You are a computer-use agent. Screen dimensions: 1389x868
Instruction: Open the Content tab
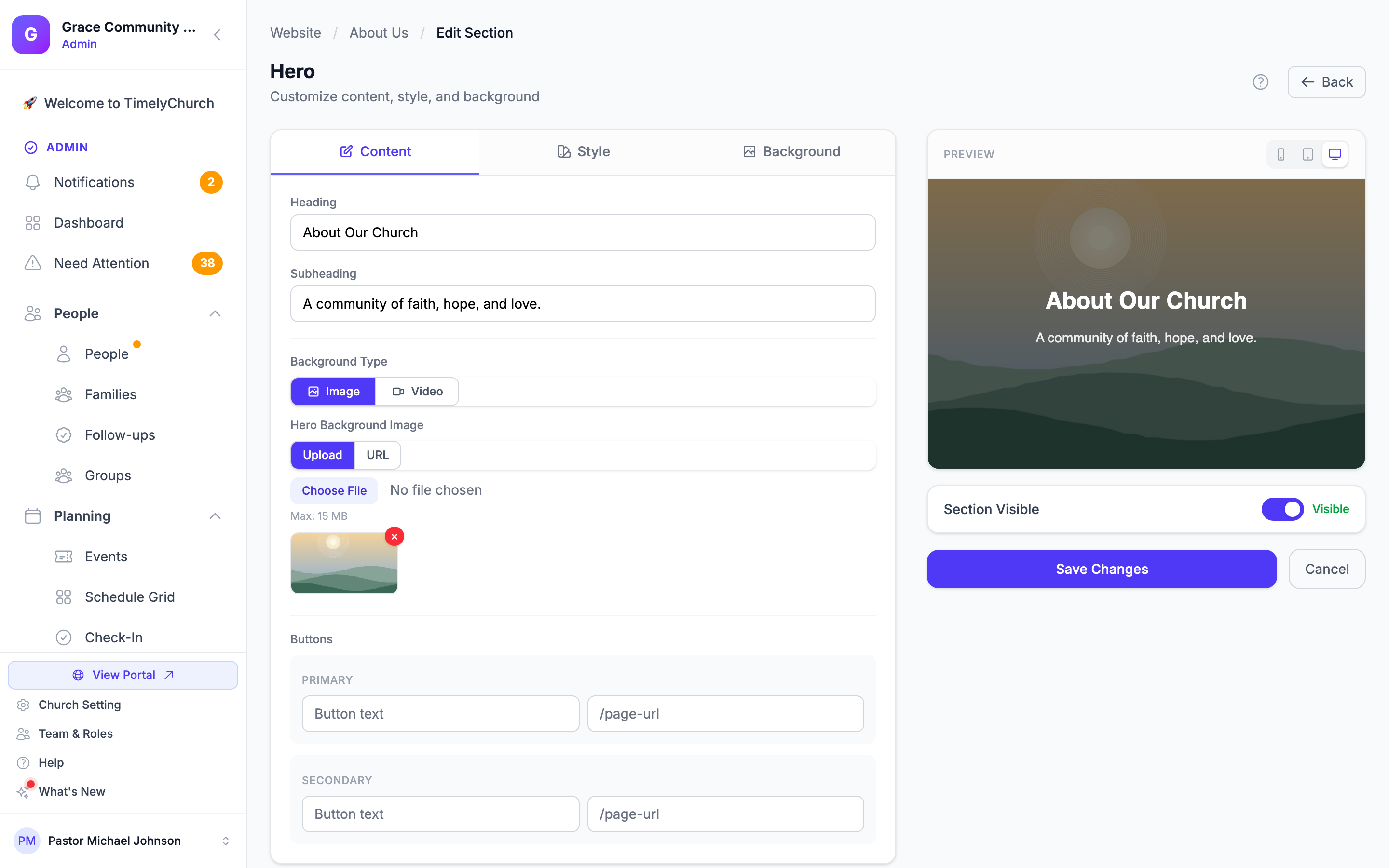tap(375, 151)
